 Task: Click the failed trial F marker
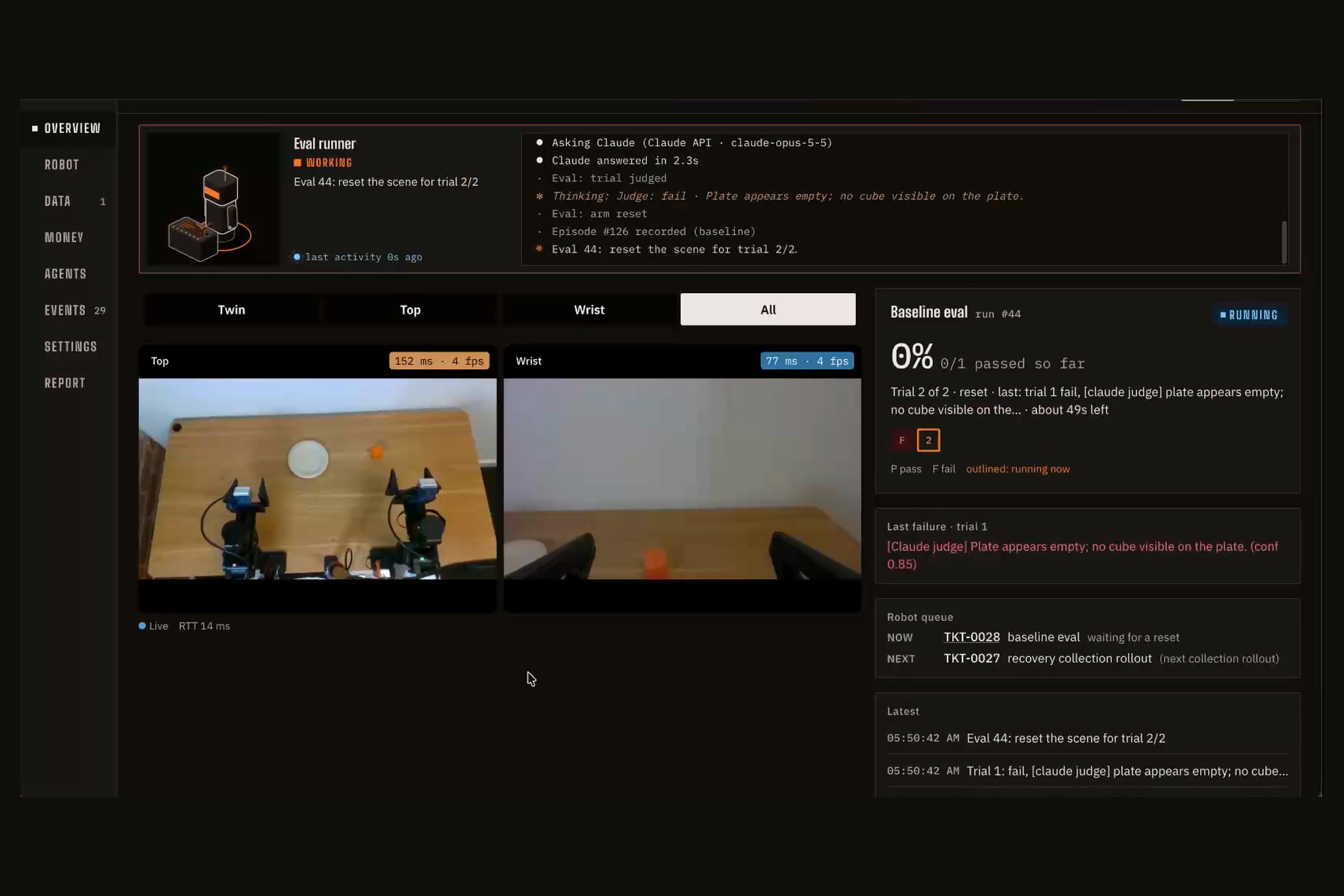pos(901,441)
